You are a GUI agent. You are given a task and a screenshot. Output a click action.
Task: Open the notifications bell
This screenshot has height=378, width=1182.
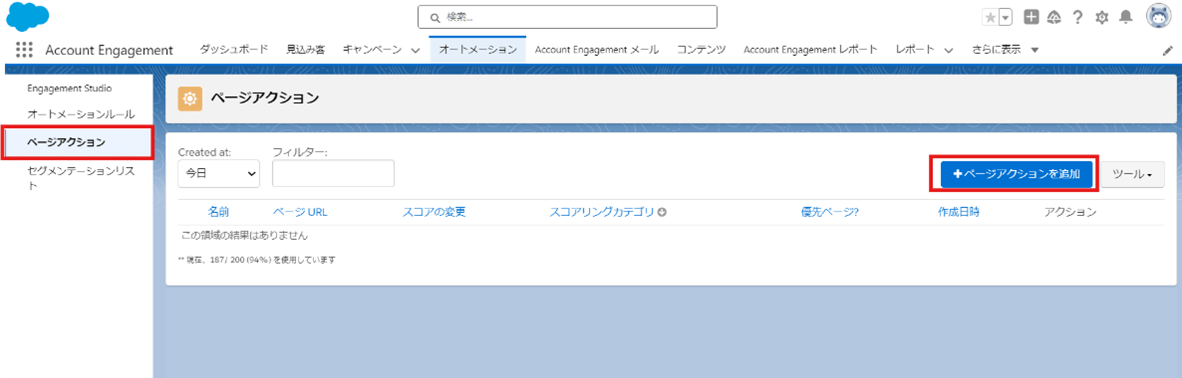coord(1126,17)
